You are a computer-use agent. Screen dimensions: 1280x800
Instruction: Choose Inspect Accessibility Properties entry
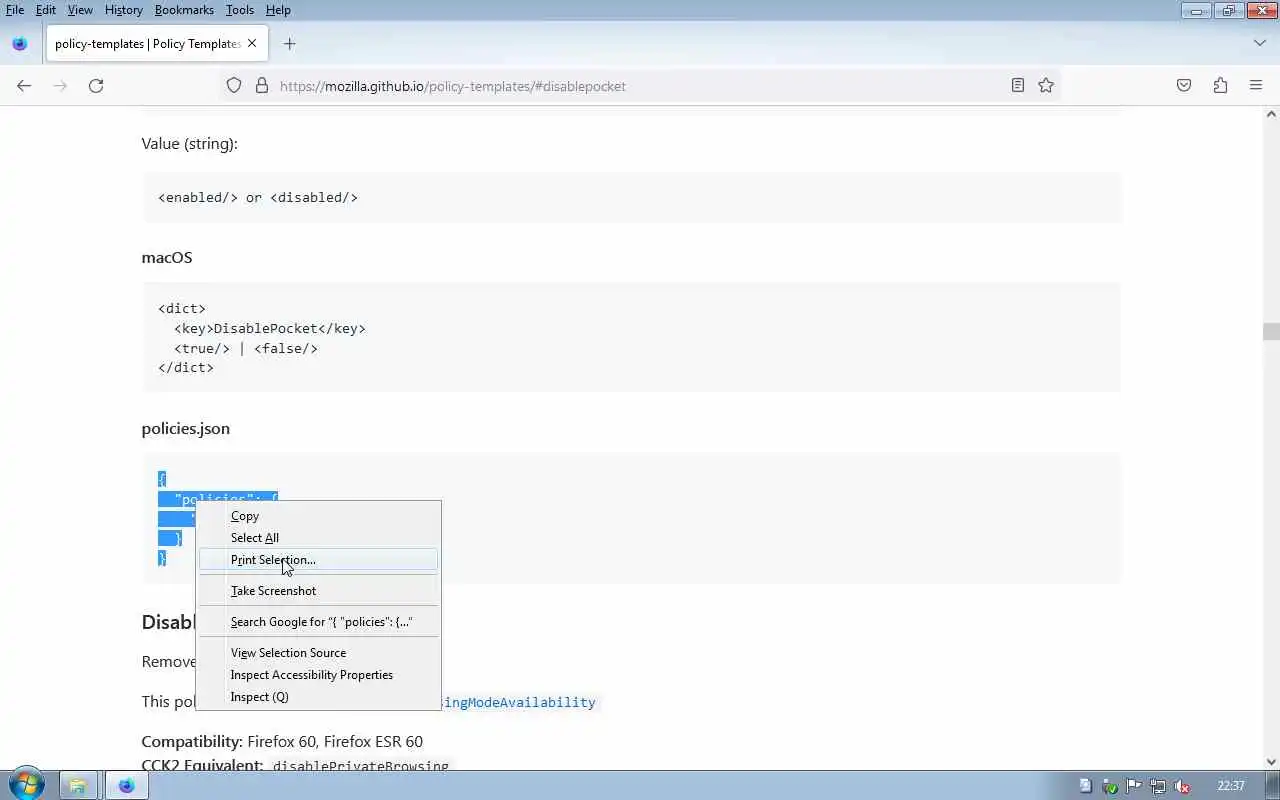318,675
